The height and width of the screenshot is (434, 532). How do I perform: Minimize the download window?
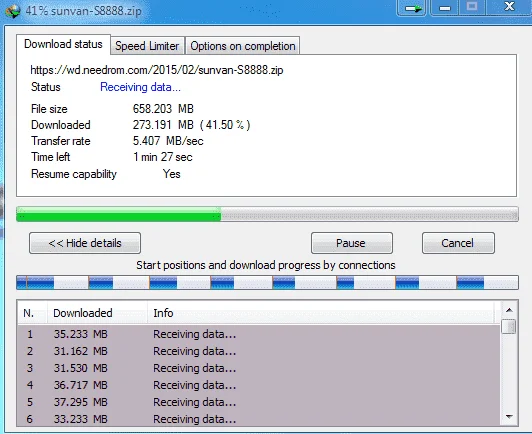click(445, 7)
